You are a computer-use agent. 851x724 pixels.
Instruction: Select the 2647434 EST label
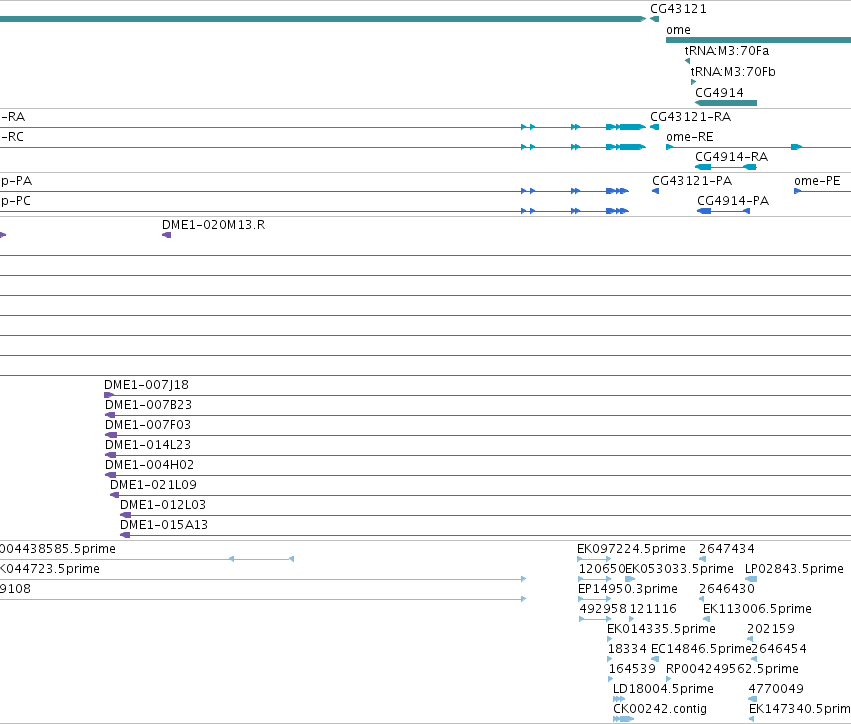[x=727, y=549]
